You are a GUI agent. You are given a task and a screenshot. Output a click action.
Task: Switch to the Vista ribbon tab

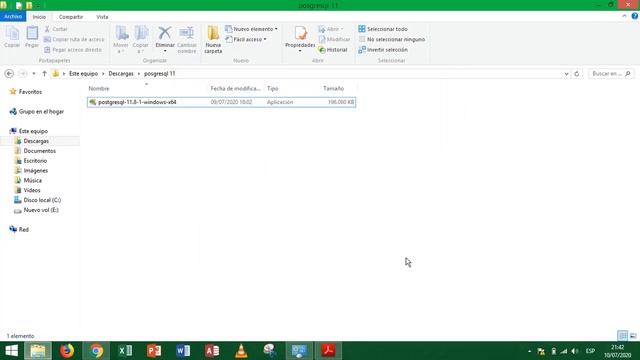[x=102, y=17]
